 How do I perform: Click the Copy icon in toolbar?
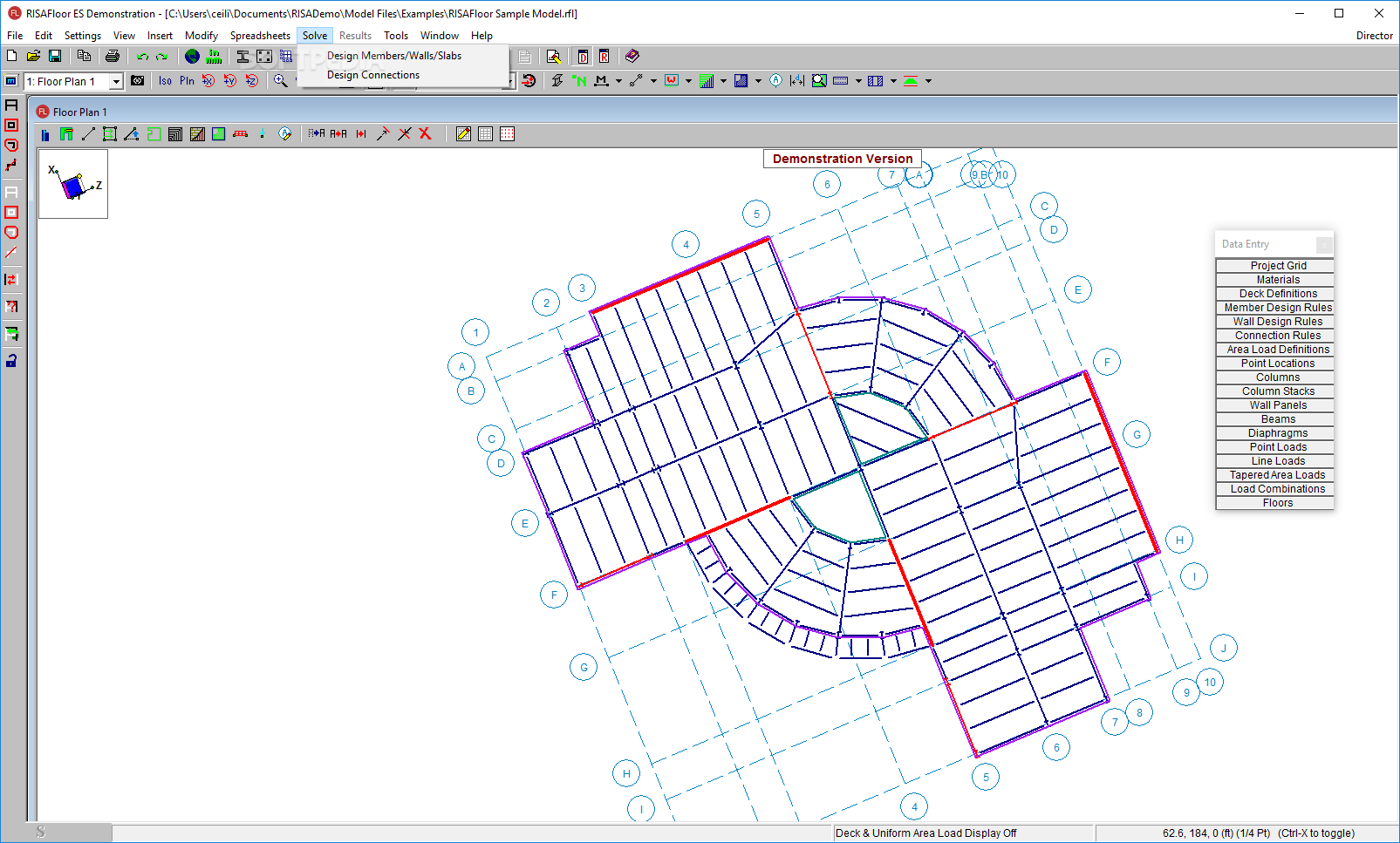coord(85,57)
